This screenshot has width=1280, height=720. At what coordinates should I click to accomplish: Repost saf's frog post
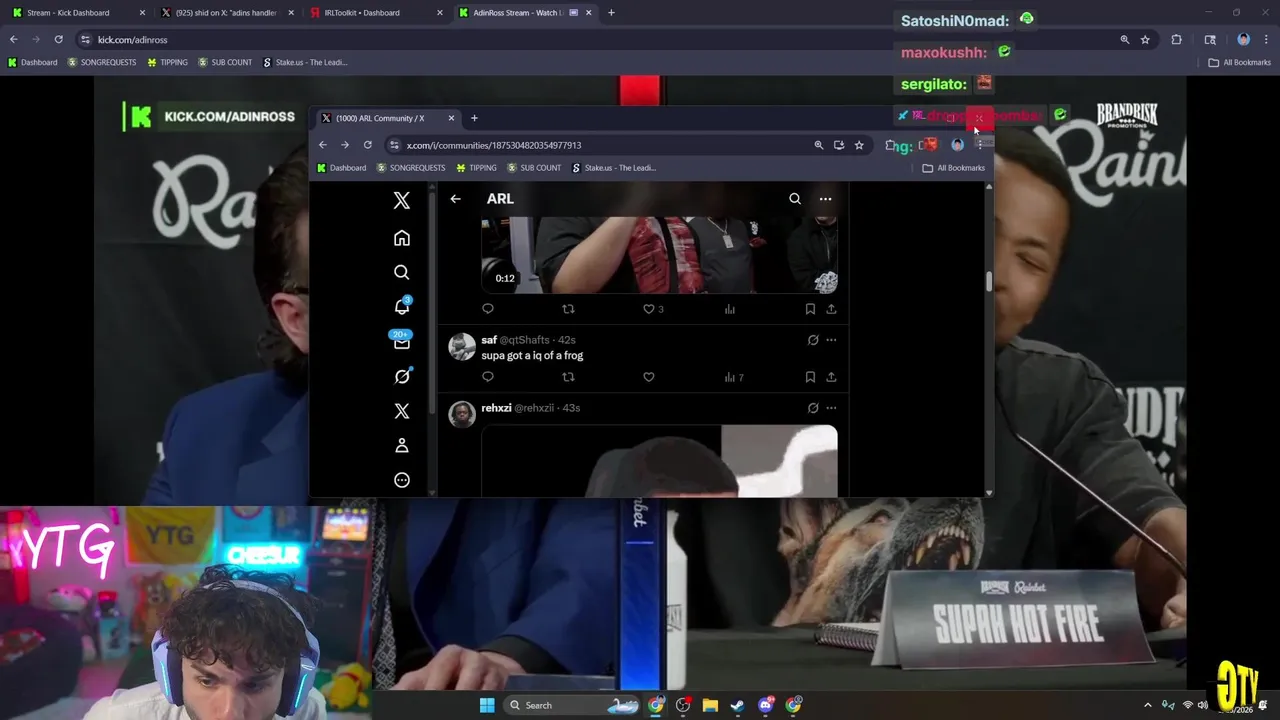(568, 377)
